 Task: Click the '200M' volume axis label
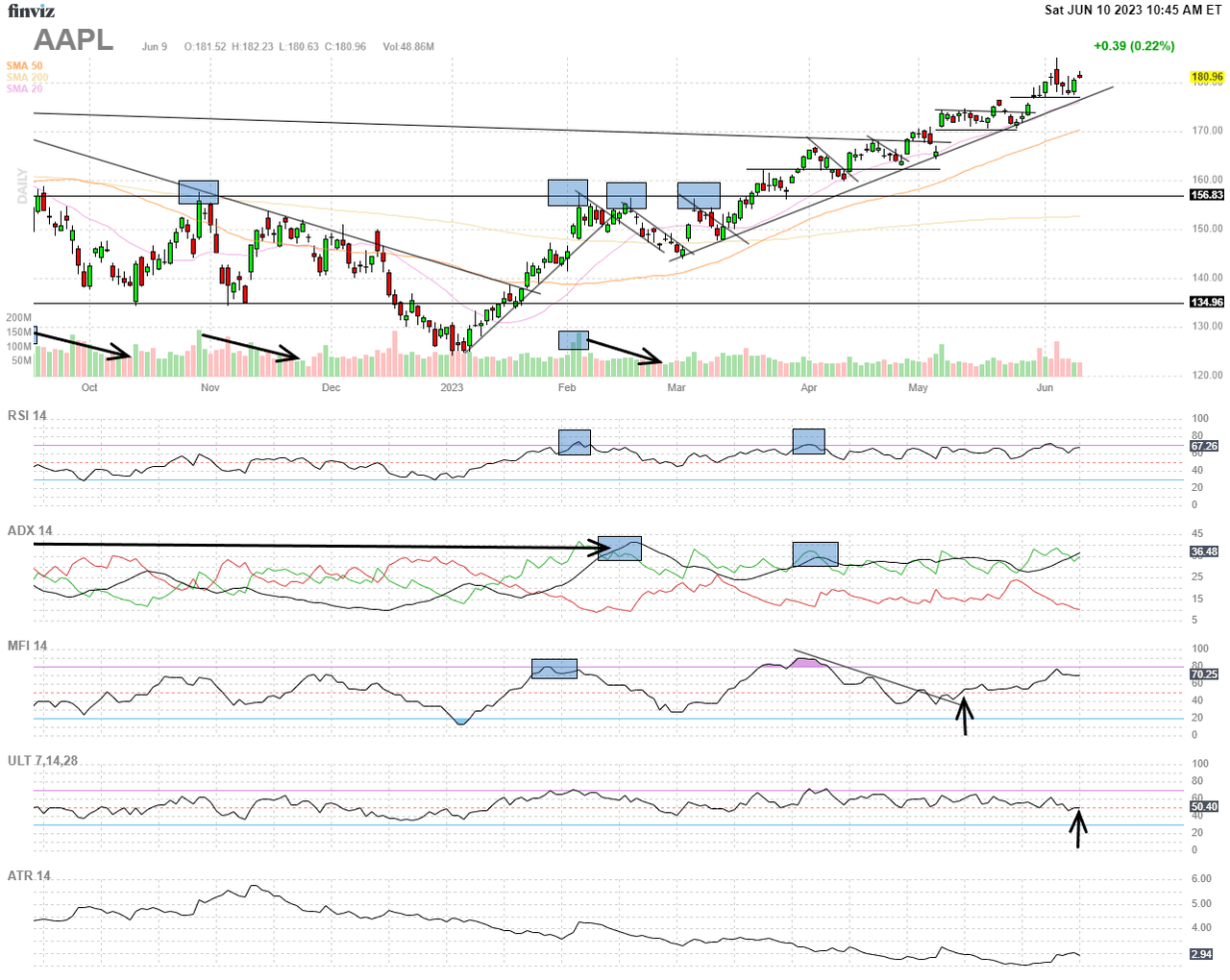(x=18, y=318)
